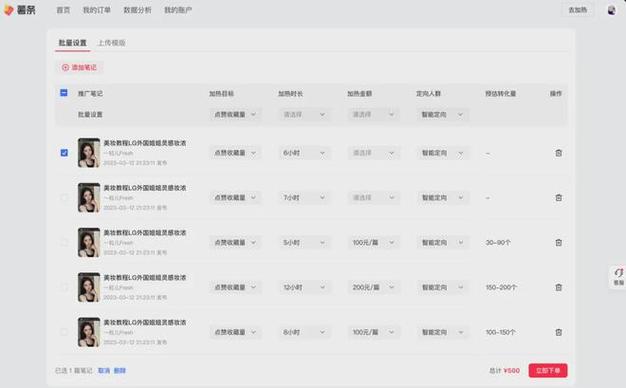Click the 总计 ¥500 total amount

505,371
